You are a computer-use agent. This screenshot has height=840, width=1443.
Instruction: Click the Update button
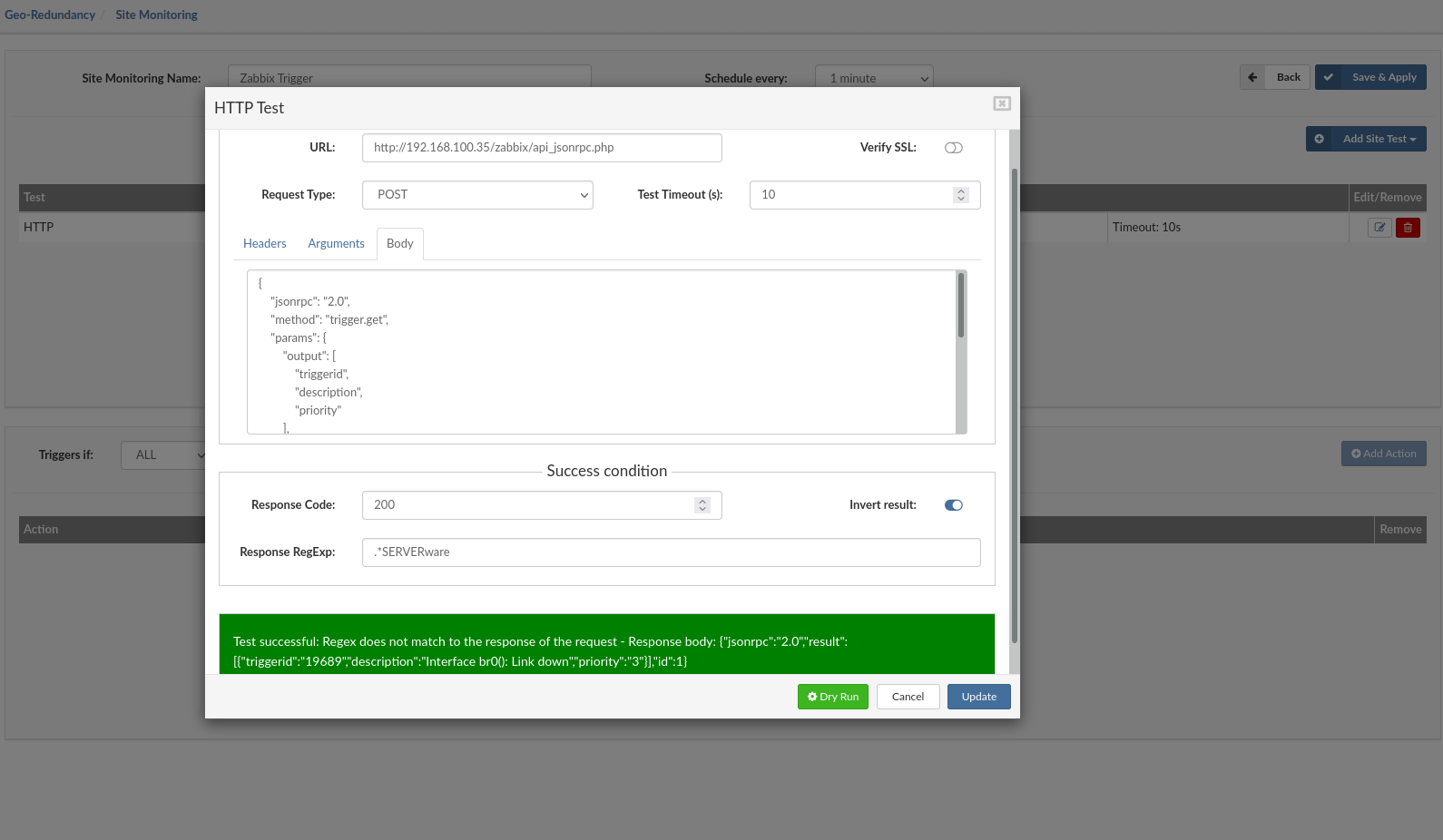978,697
